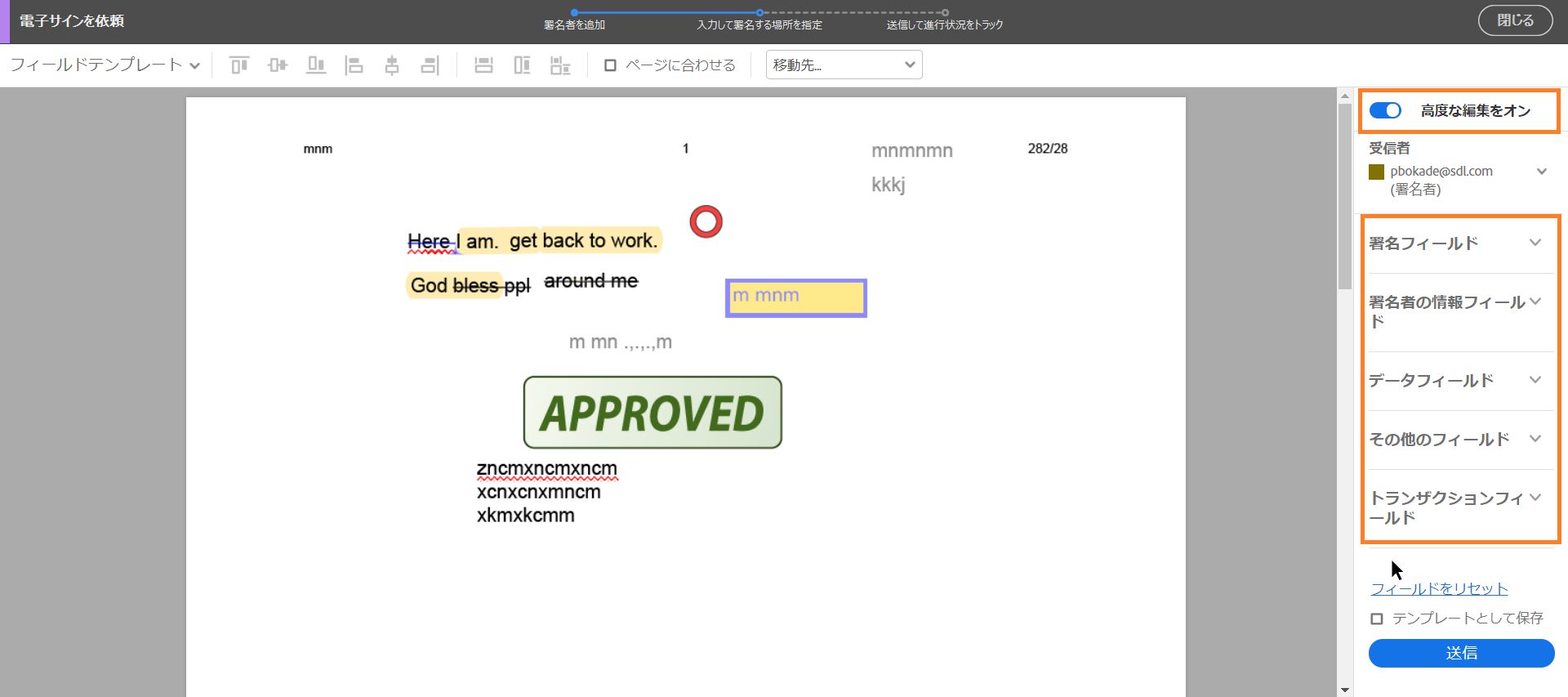Open the フィールドテンプレート dropdown
Viewport: 1568px width, 697px height.
coord(105,65)
